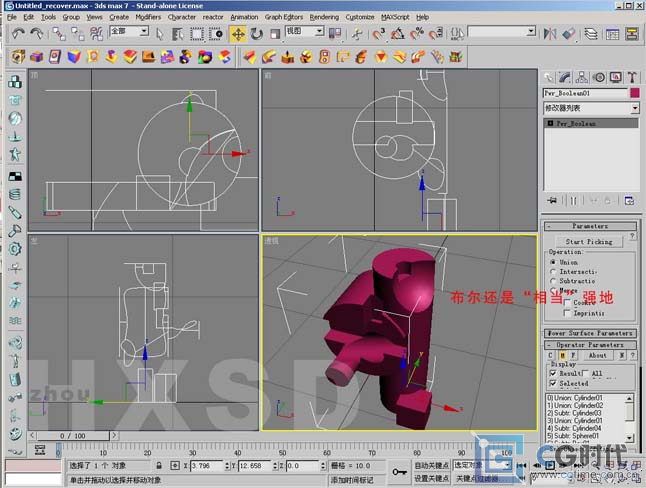Click the Angle Snap toggle icon
The width and height of the screenshot is (646, 488).
[398, 34]
